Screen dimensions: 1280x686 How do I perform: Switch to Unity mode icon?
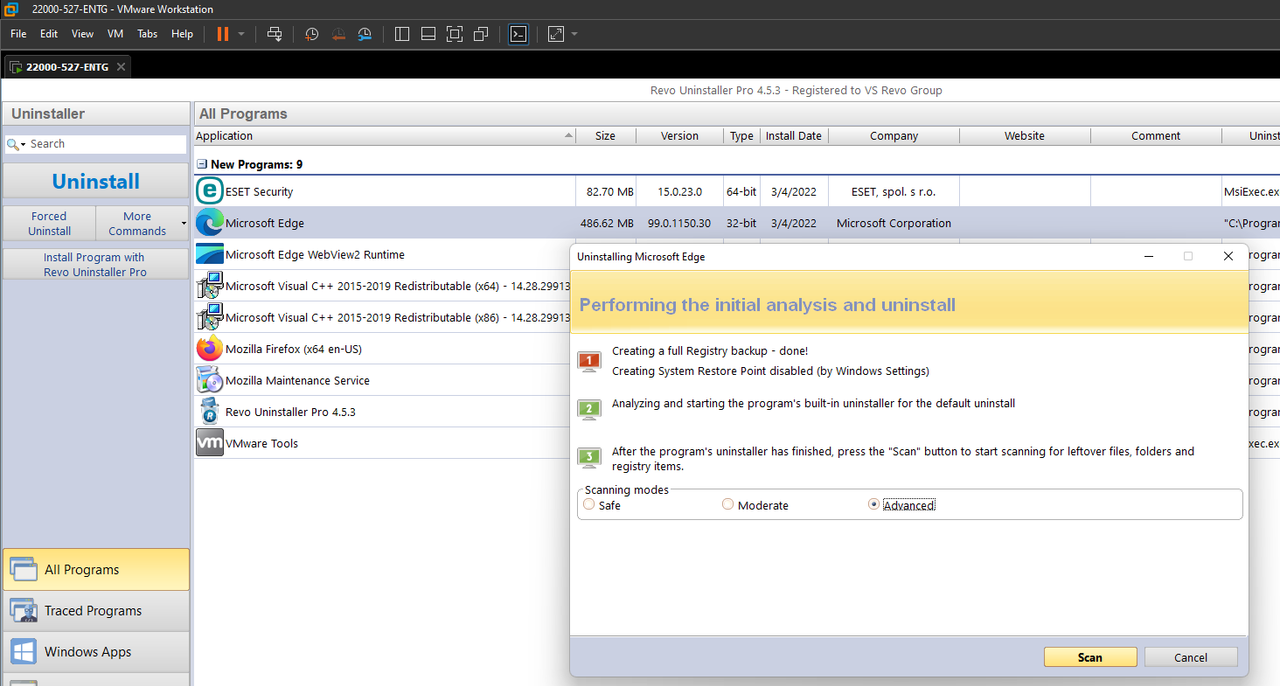(x=480, y=34)
